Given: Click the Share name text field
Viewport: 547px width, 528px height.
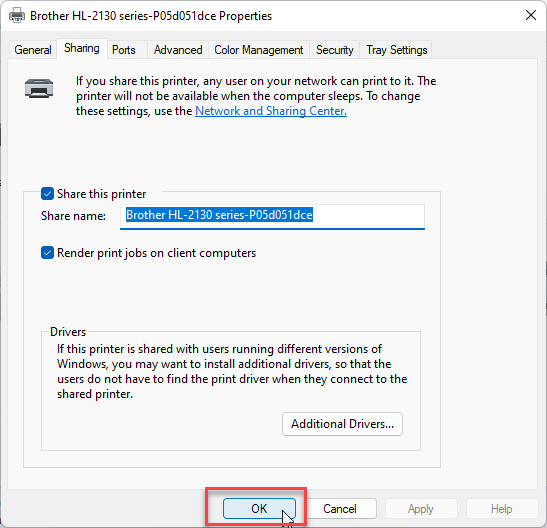Looking at the screenshot, I should point(272,216).
